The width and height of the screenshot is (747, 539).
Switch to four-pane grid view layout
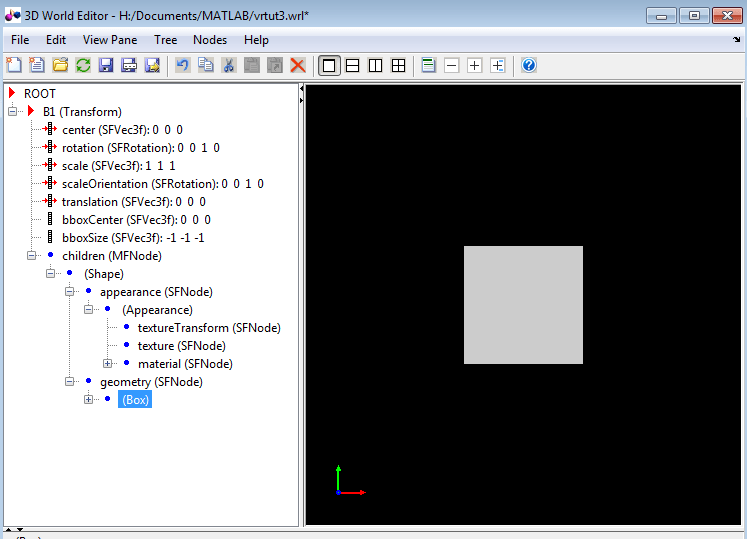click(398, 65)
